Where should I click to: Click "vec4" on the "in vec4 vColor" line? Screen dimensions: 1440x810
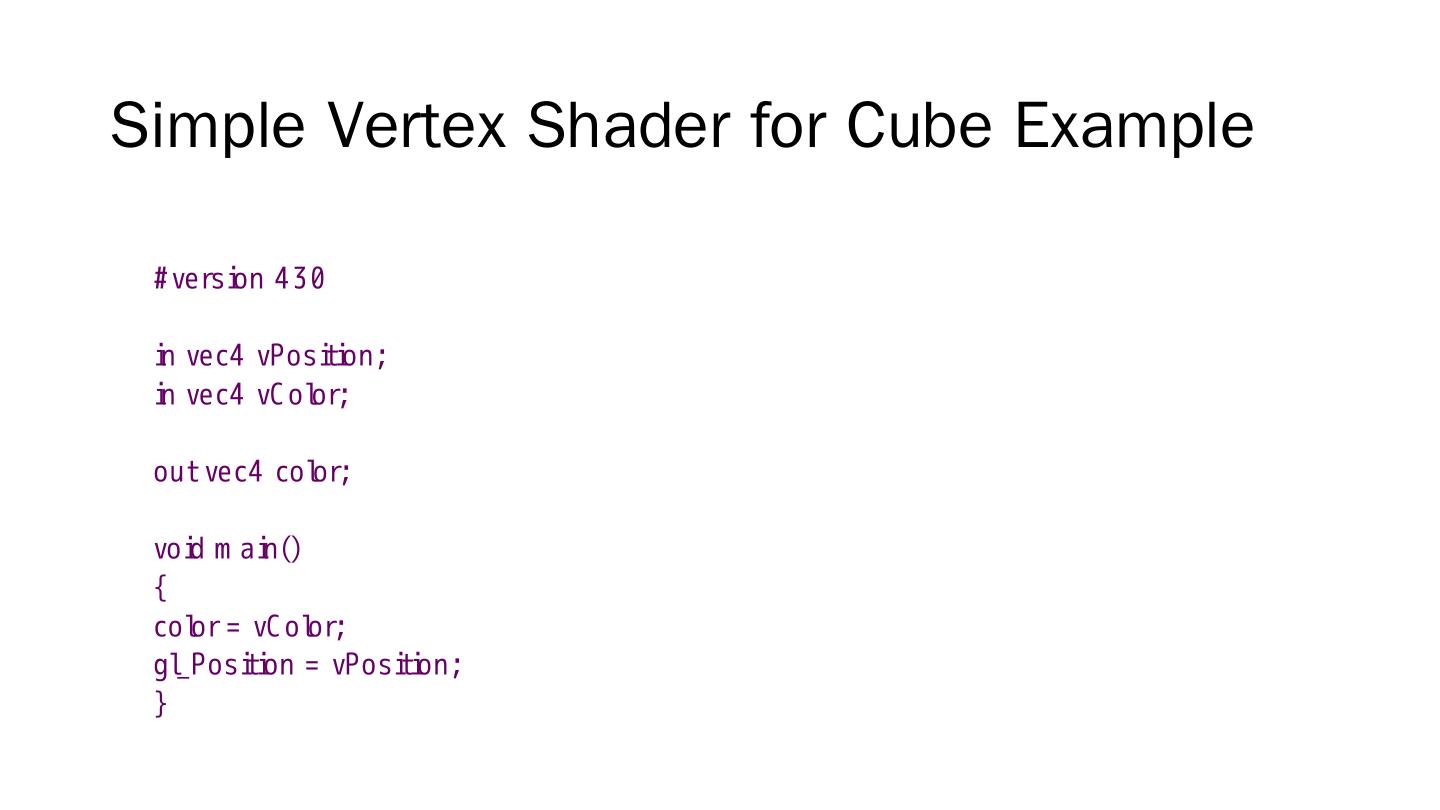coord(215,395)
